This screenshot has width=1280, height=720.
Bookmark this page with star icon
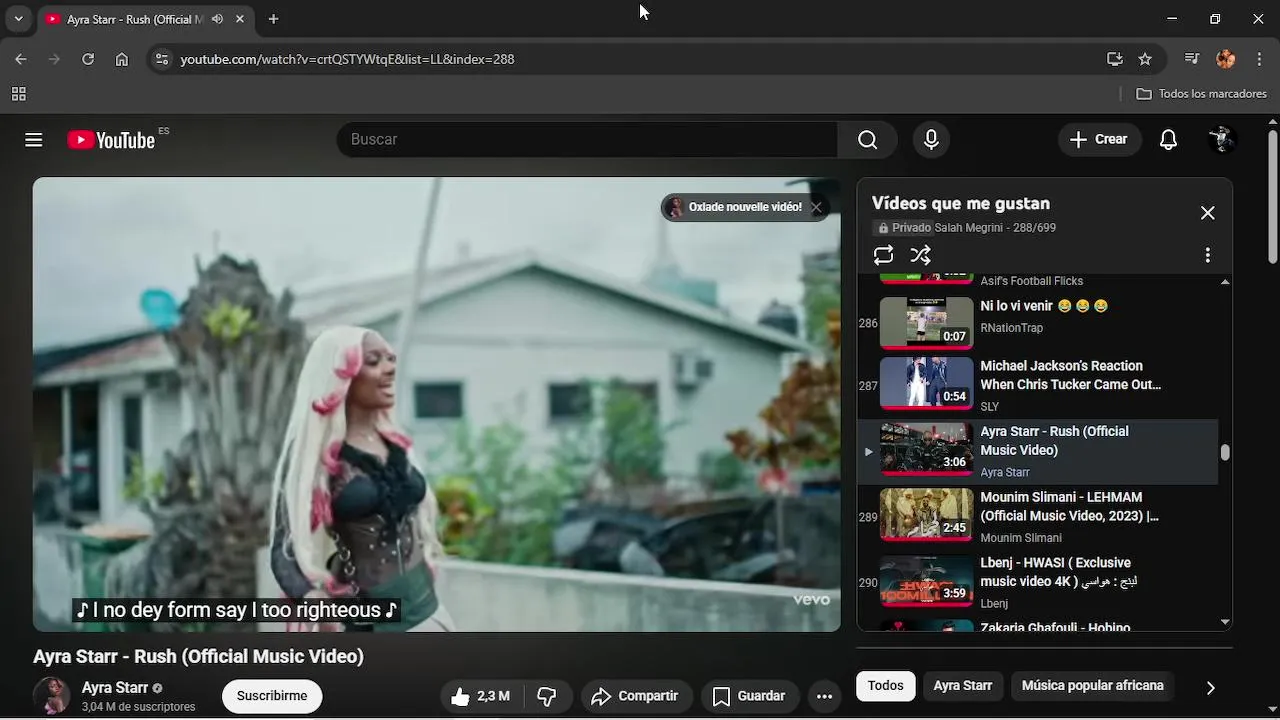click(x=1145, y=59)
